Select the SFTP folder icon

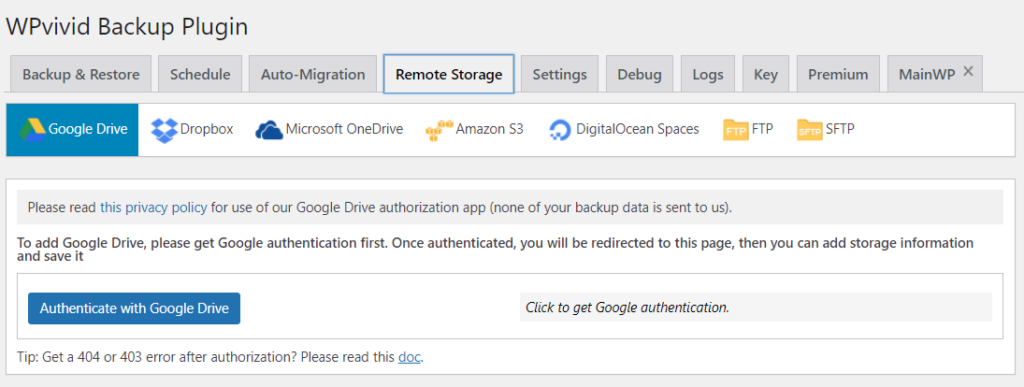tap(810, 129)
